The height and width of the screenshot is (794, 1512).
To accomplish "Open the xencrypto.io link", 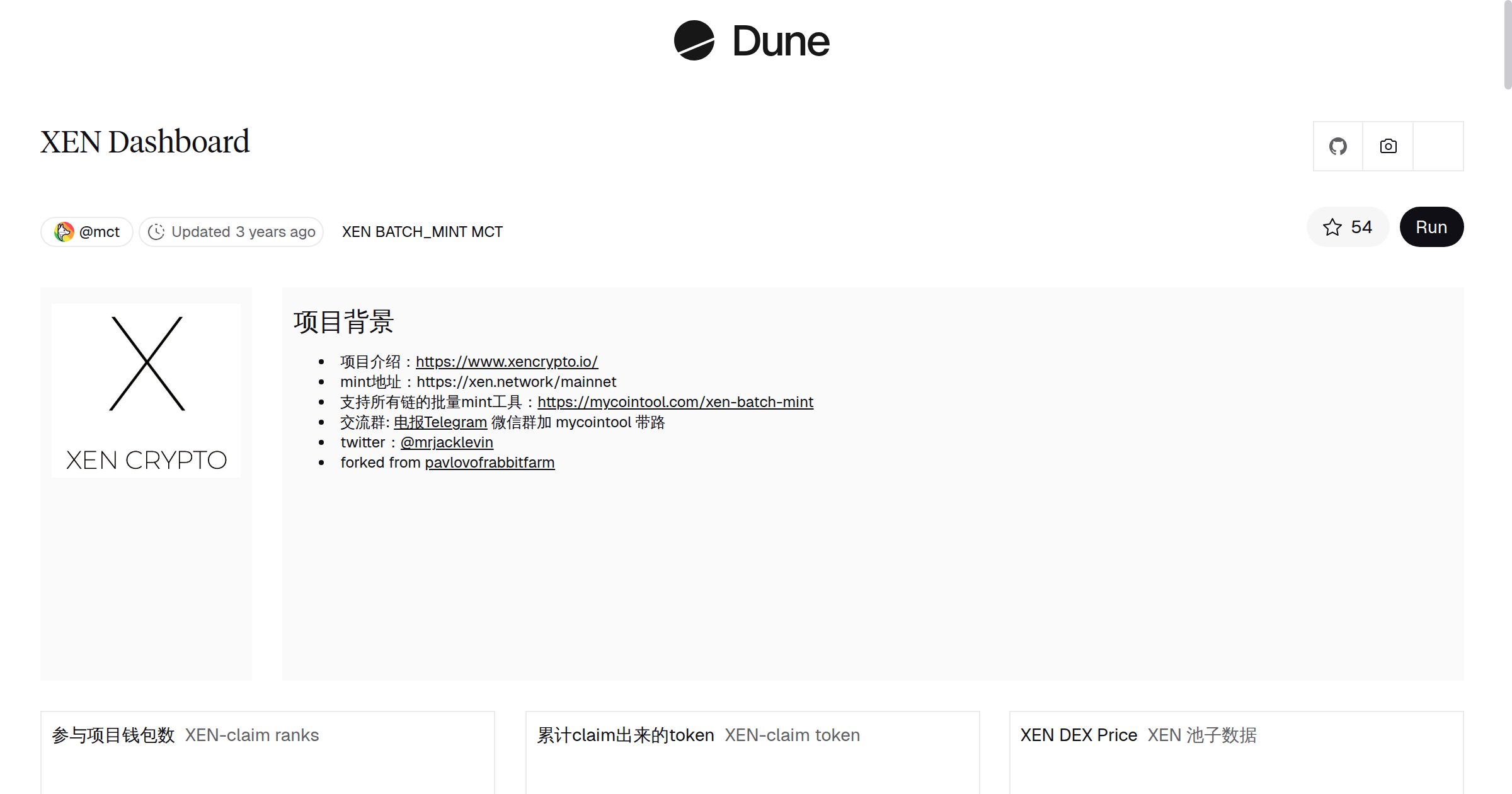I will point(507,362).
